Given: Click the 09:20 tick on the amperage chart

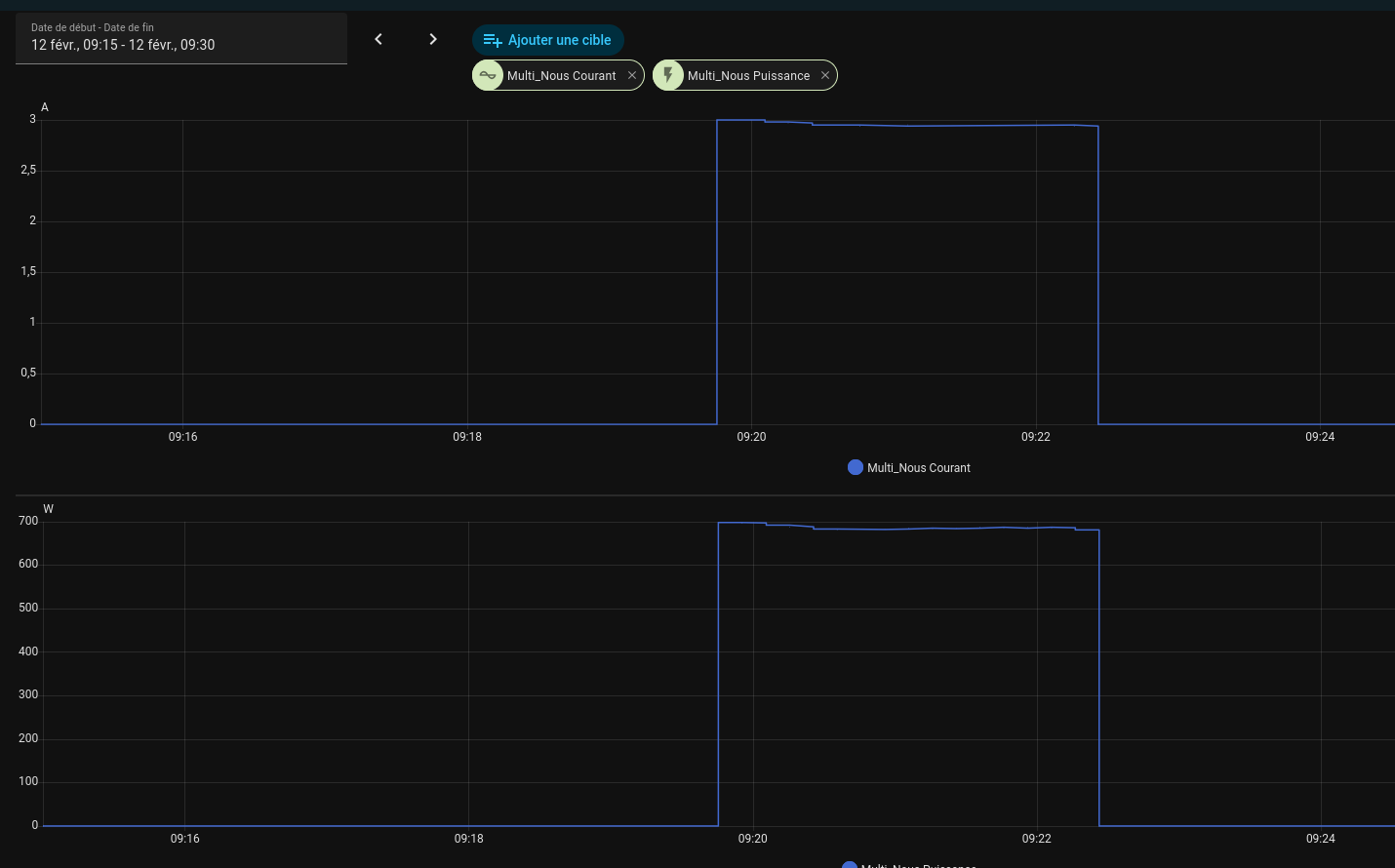Looking at the screenshot, I should [x=751, y=437].
